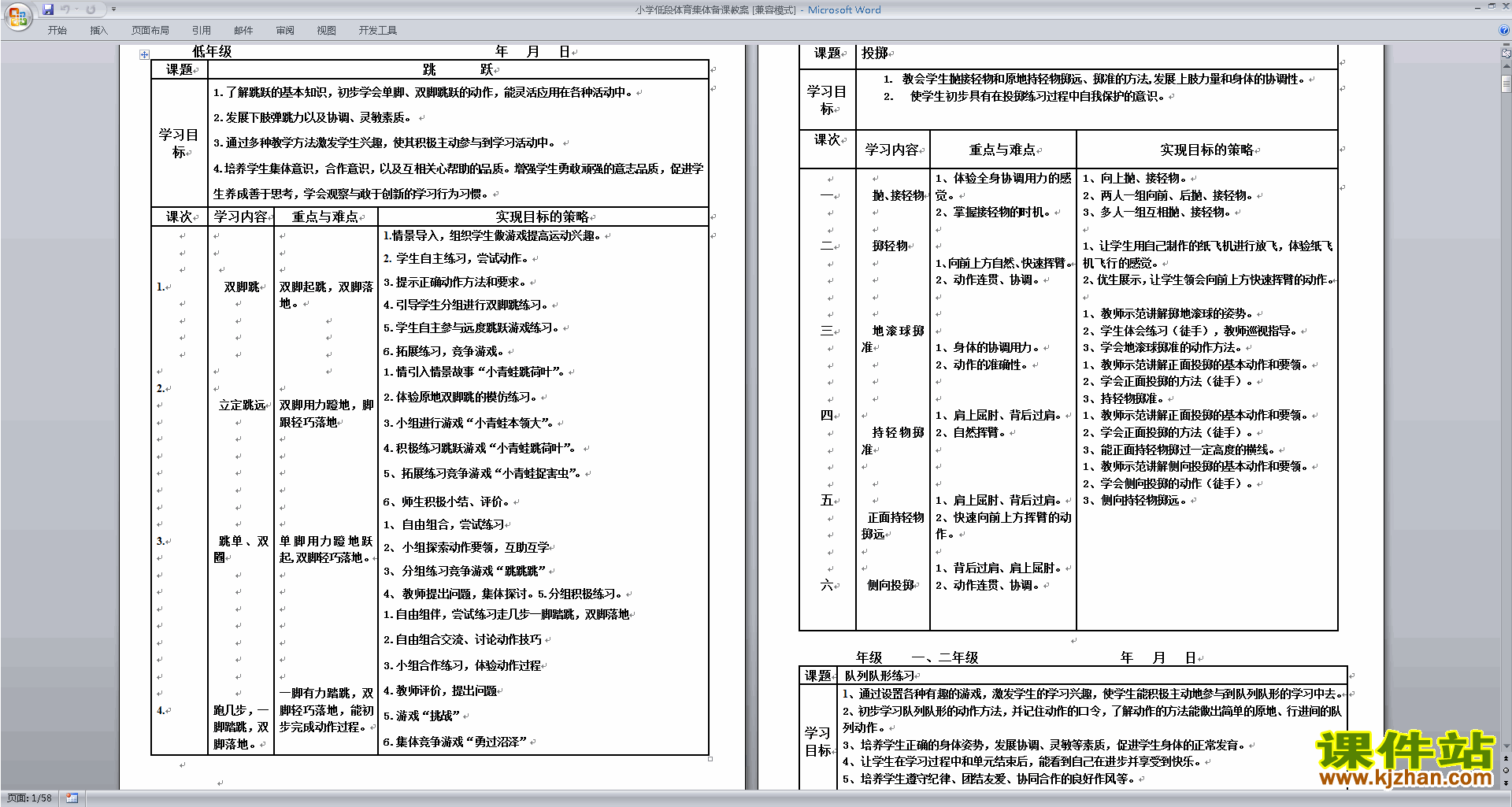
Task: Open the 开发工具 tab
Action: [x=378, y=31]
